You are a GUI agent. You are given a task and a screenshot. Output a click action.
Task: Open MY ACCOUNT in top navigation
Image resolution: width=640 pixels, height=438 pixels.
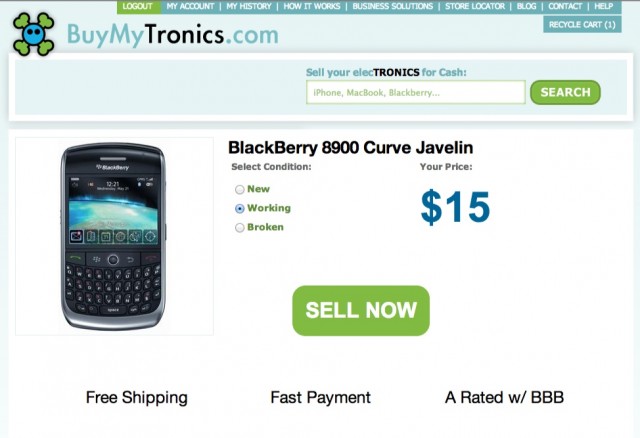[190, 7]
